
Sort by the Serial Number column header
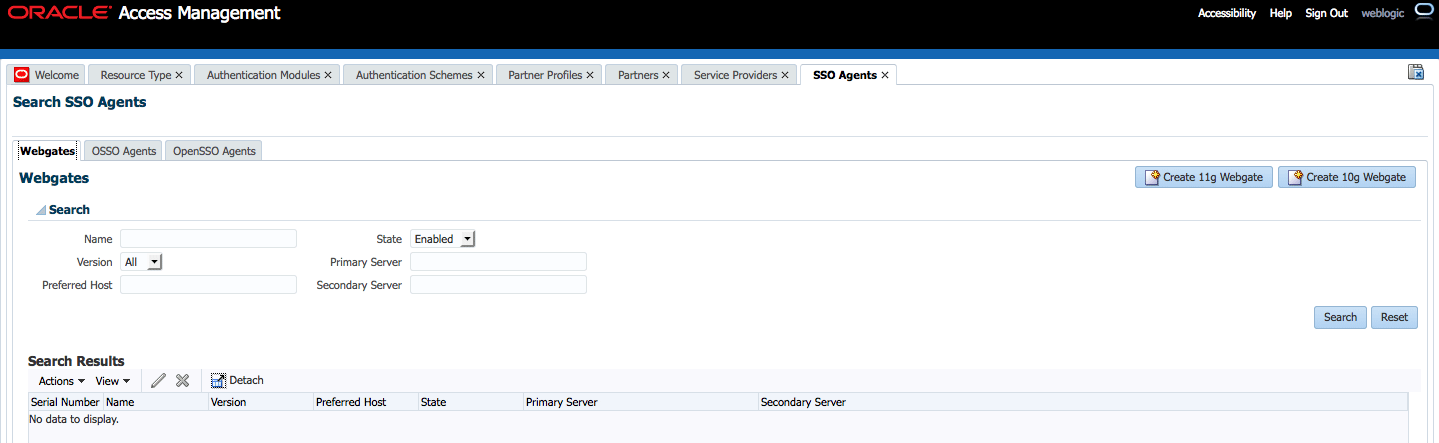66,402
